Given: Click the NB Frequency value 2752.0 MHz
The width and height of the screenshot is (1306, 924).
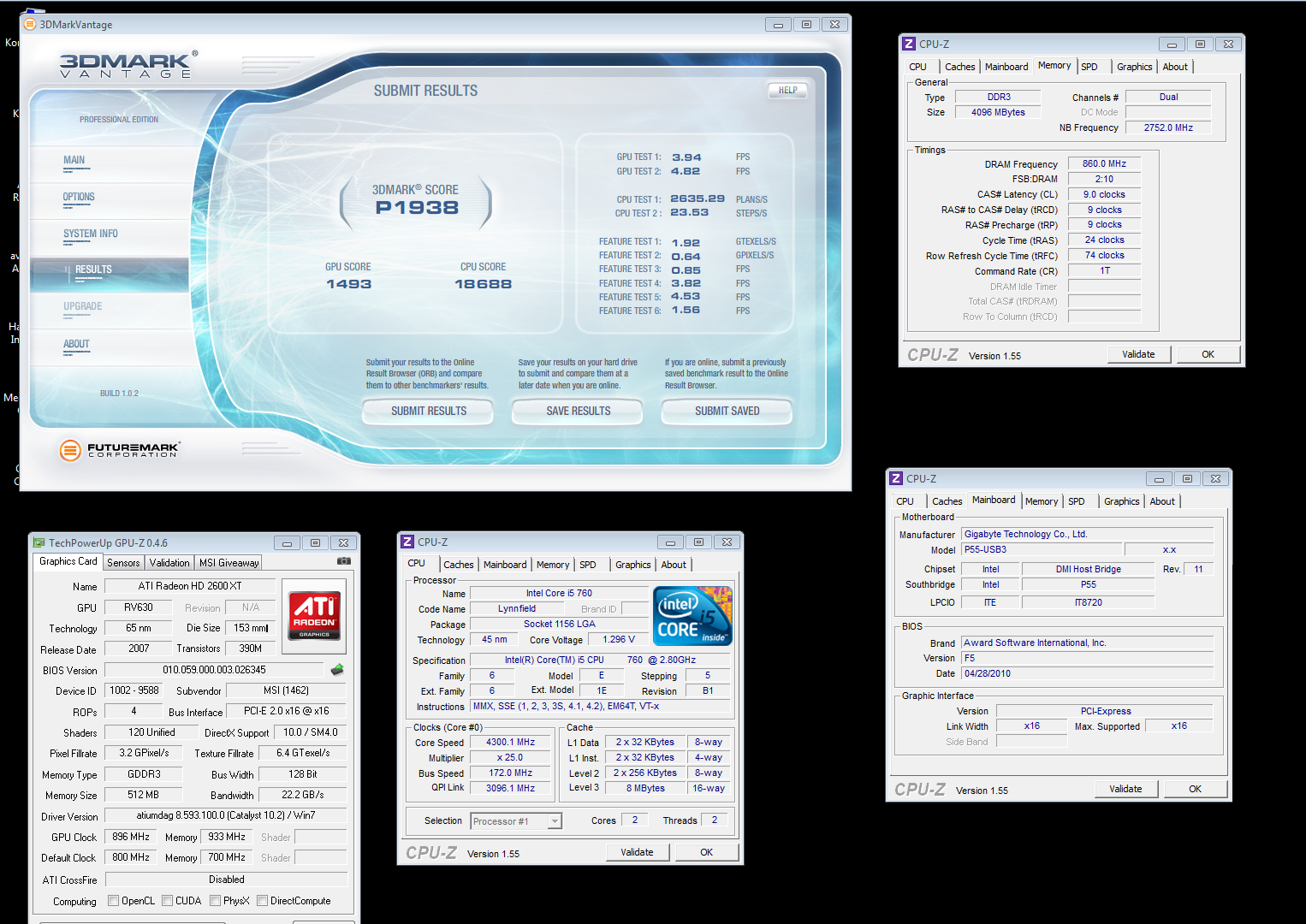Looking at the screenshot, I should (1168, 127).
